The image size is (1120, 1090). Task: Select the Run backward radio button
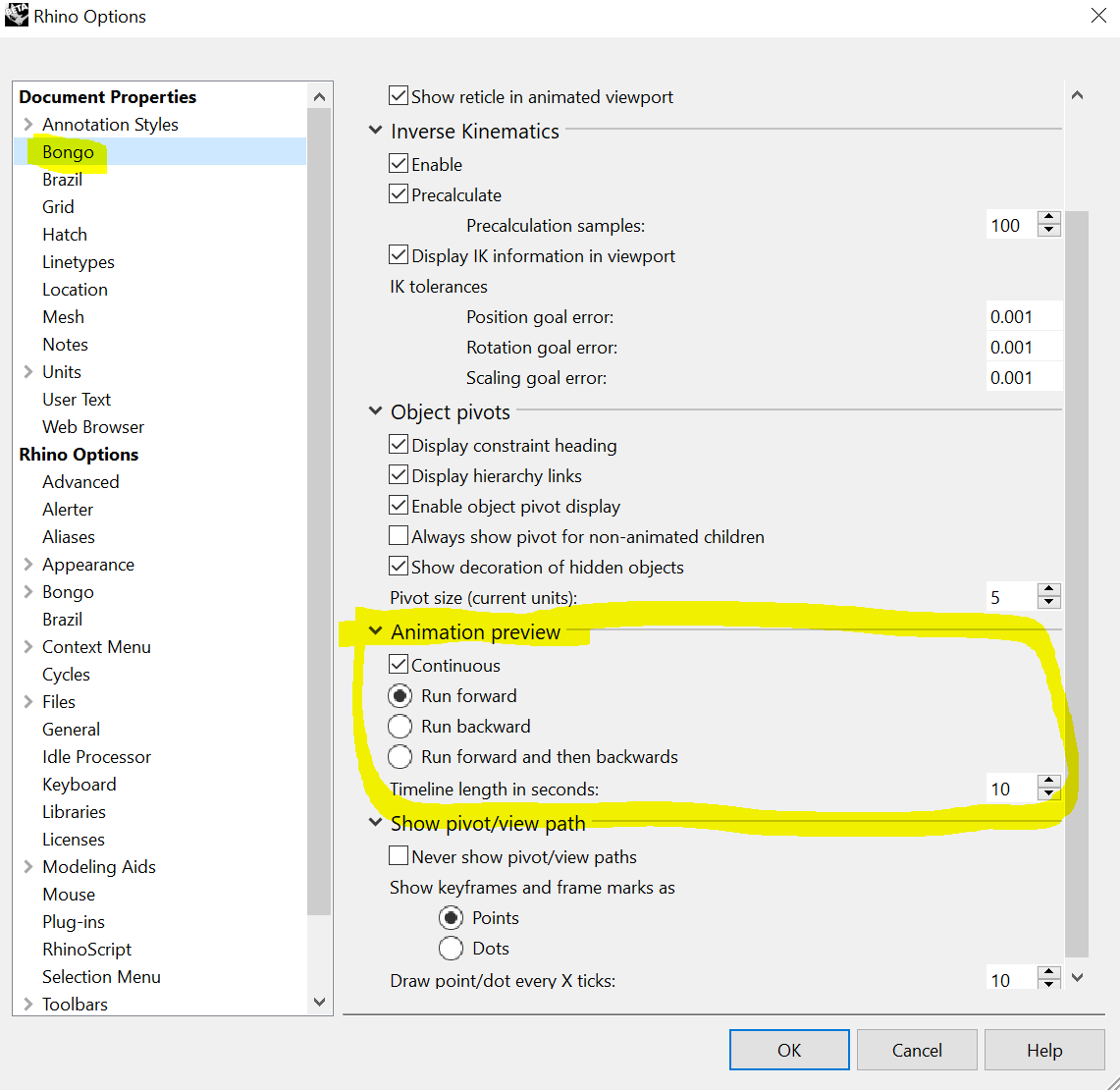coord(400,727)
